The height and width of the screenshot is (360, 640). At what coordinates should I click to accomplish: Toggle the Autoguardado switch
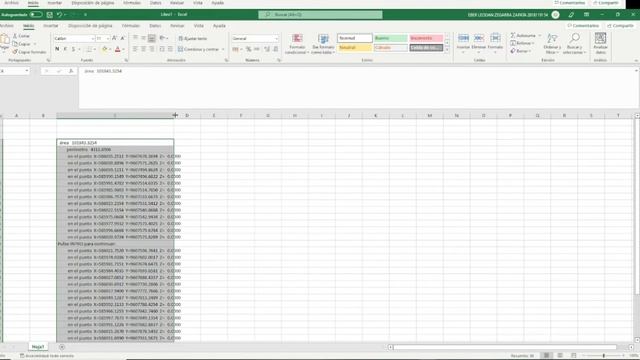click(36, 15)
